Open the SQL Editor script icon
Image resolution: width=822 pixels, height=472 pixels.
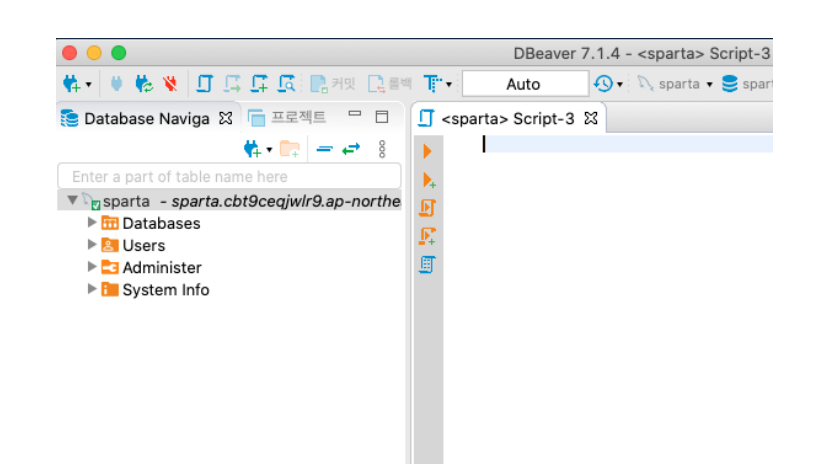(x=204, y=83)
